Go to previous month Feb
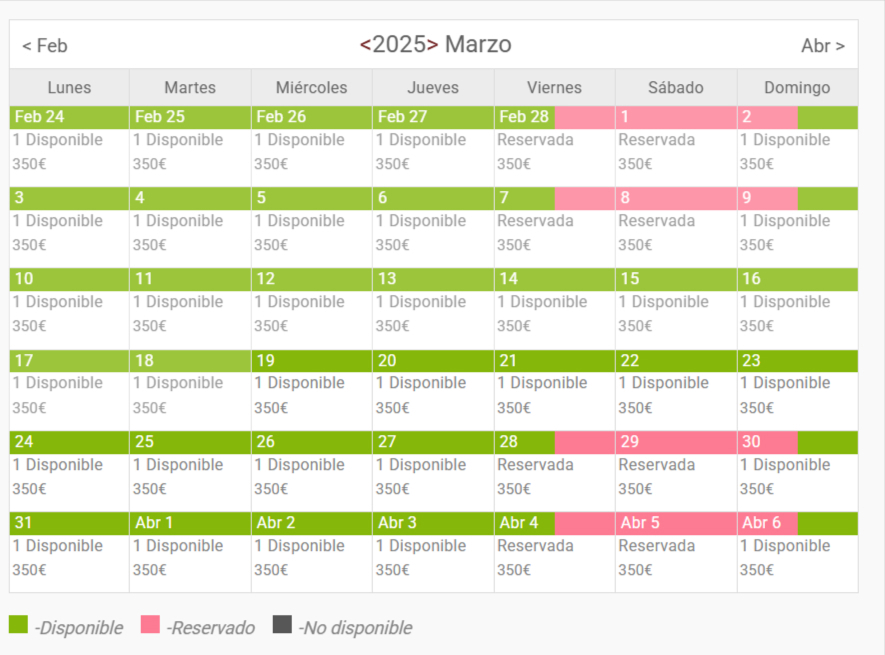885x655 pixels. [45, 46]
